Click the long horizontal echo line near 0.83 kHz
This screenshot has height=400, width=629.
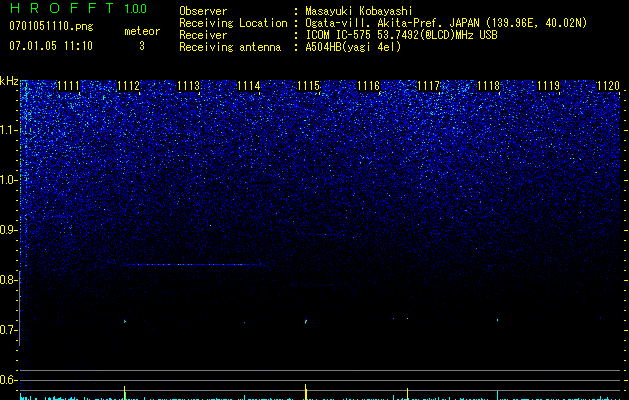194,264
